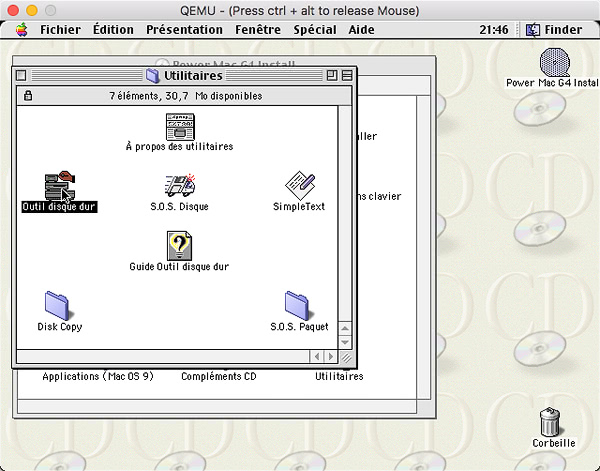Click the horizontal scroll left arrow in Utilitaires
The width and height of the screenshot is (600, 471).
[x=317, y=357]
